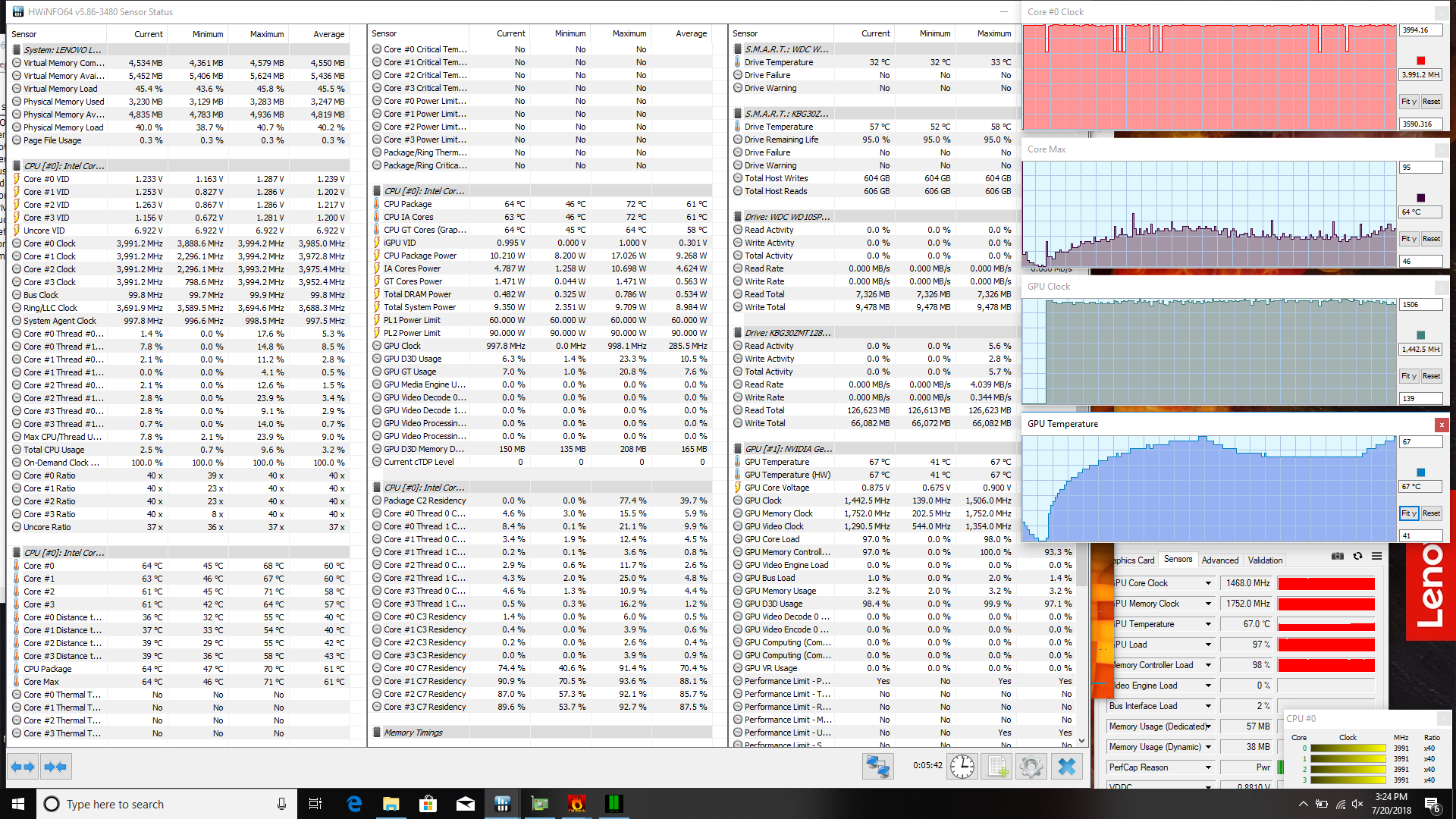Click GPU-Z refresh icon
The image size is (1456, 819).
[x=1357, y=557]
